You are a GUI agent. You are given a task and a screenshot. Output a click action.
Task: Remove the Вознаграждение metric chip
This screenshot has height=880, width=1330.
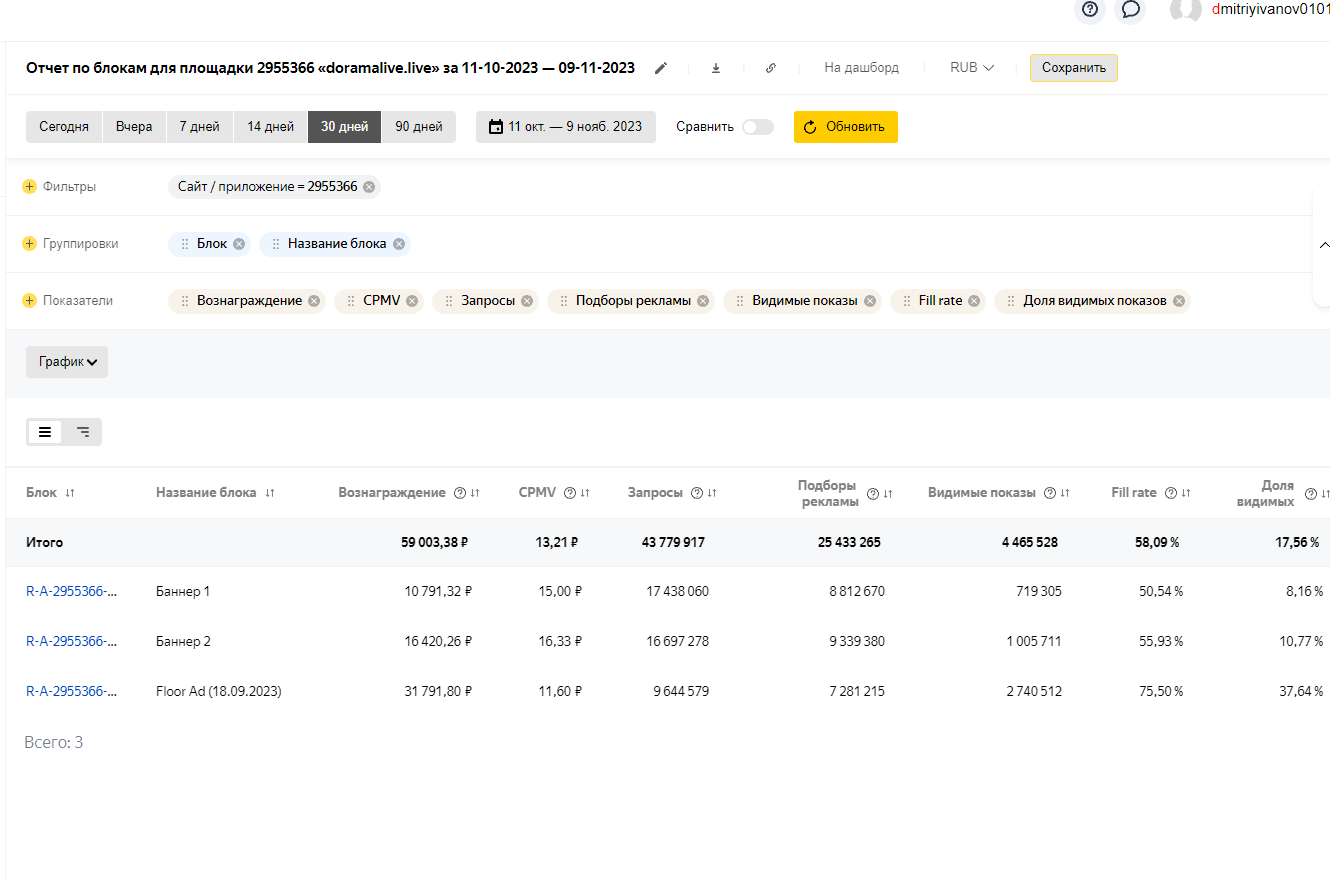click(314, 301)
